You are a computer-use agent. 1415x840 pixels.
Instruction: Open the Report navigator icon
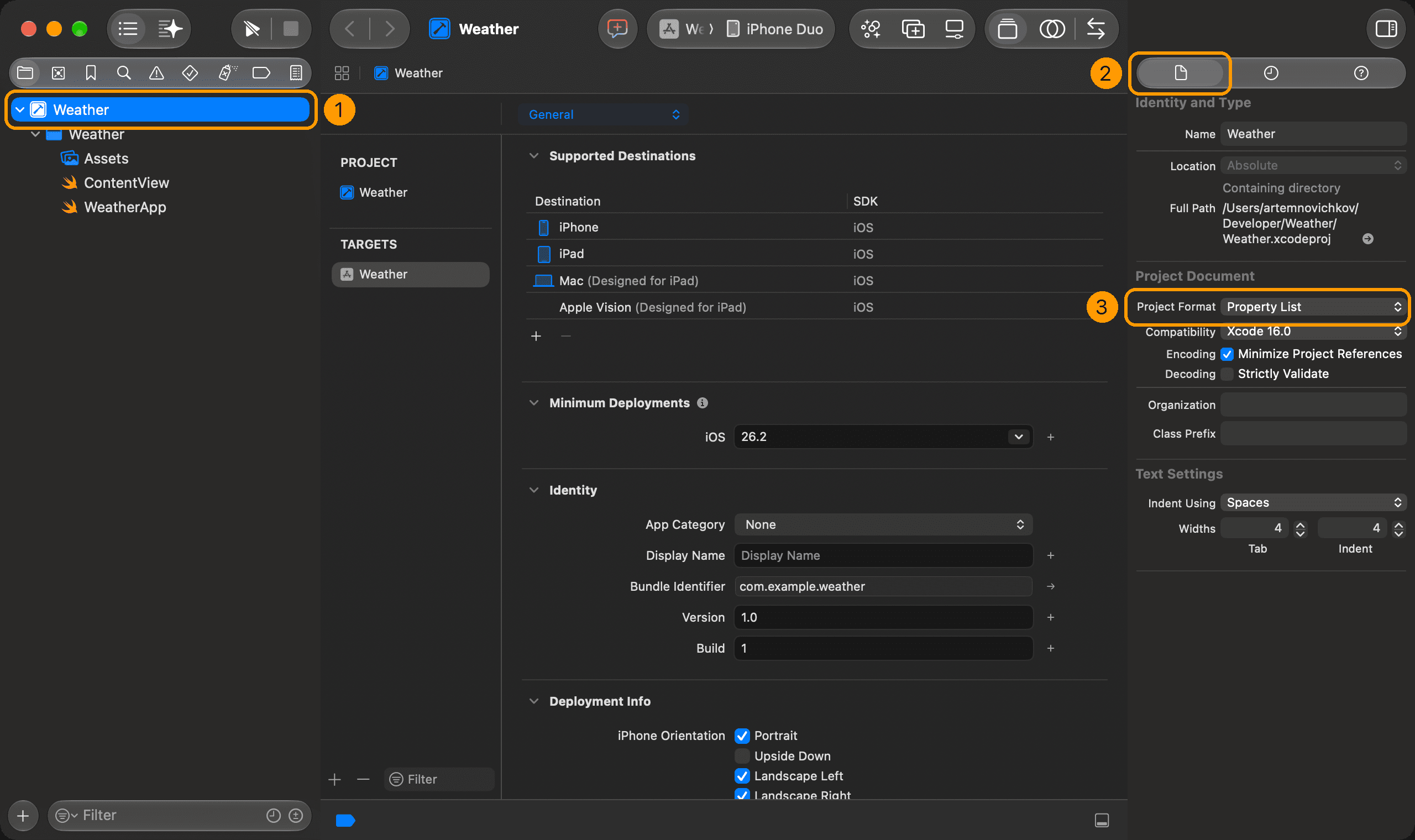click(x=296, y=73)
